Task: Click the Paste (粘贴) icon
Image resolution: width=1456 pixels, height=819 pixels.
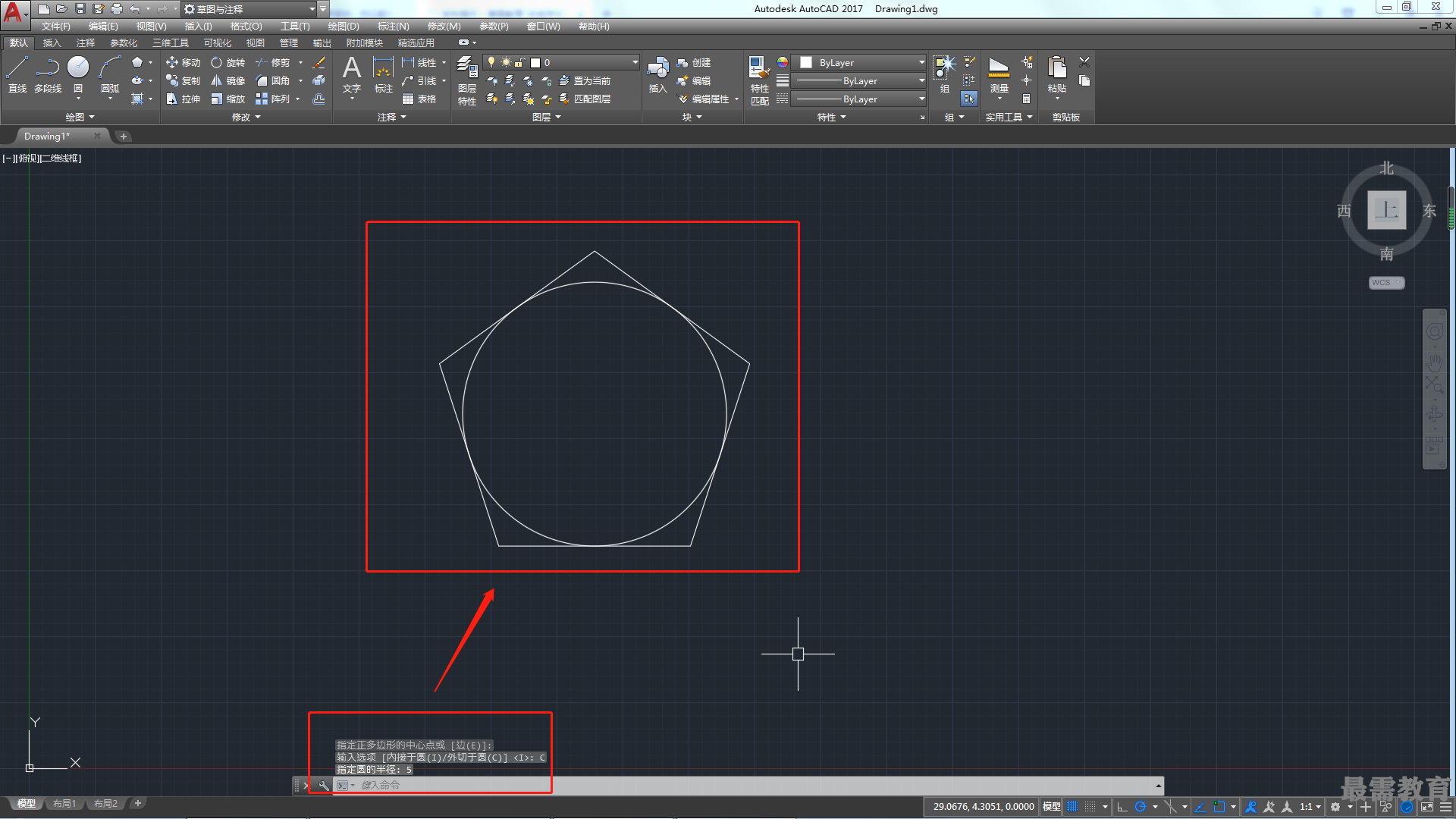Action: (x=1056, y=74)
